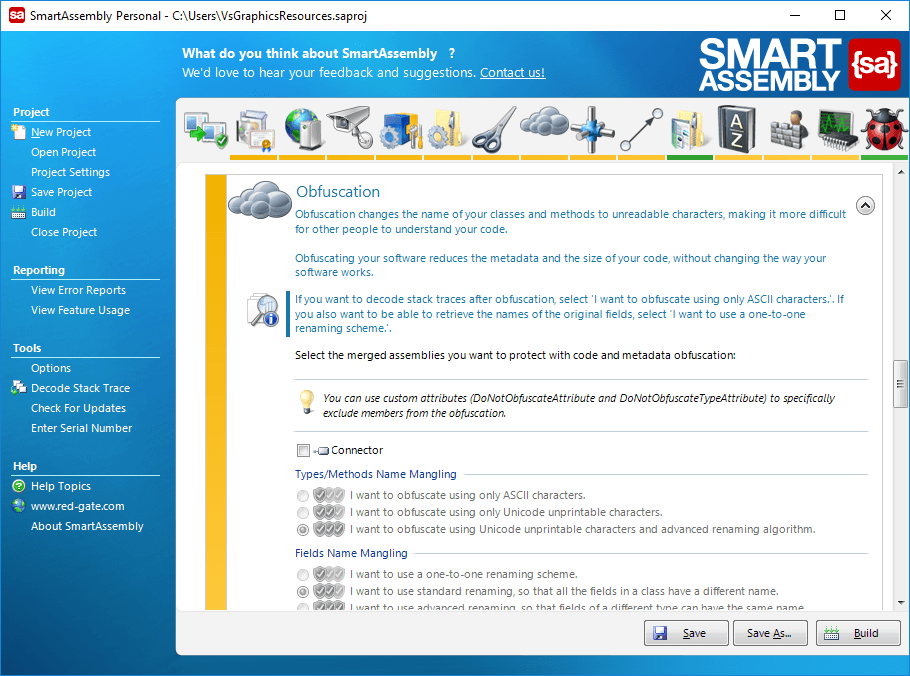
Task: Choose Close Project in the sidebar
Action: (64, 232)
